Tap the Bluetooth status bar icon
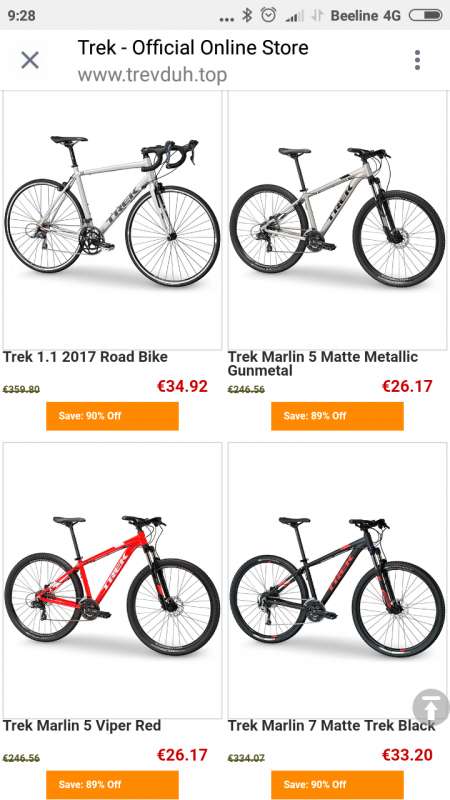Screen dimensions: 450x800 click(x=247, y=15)
